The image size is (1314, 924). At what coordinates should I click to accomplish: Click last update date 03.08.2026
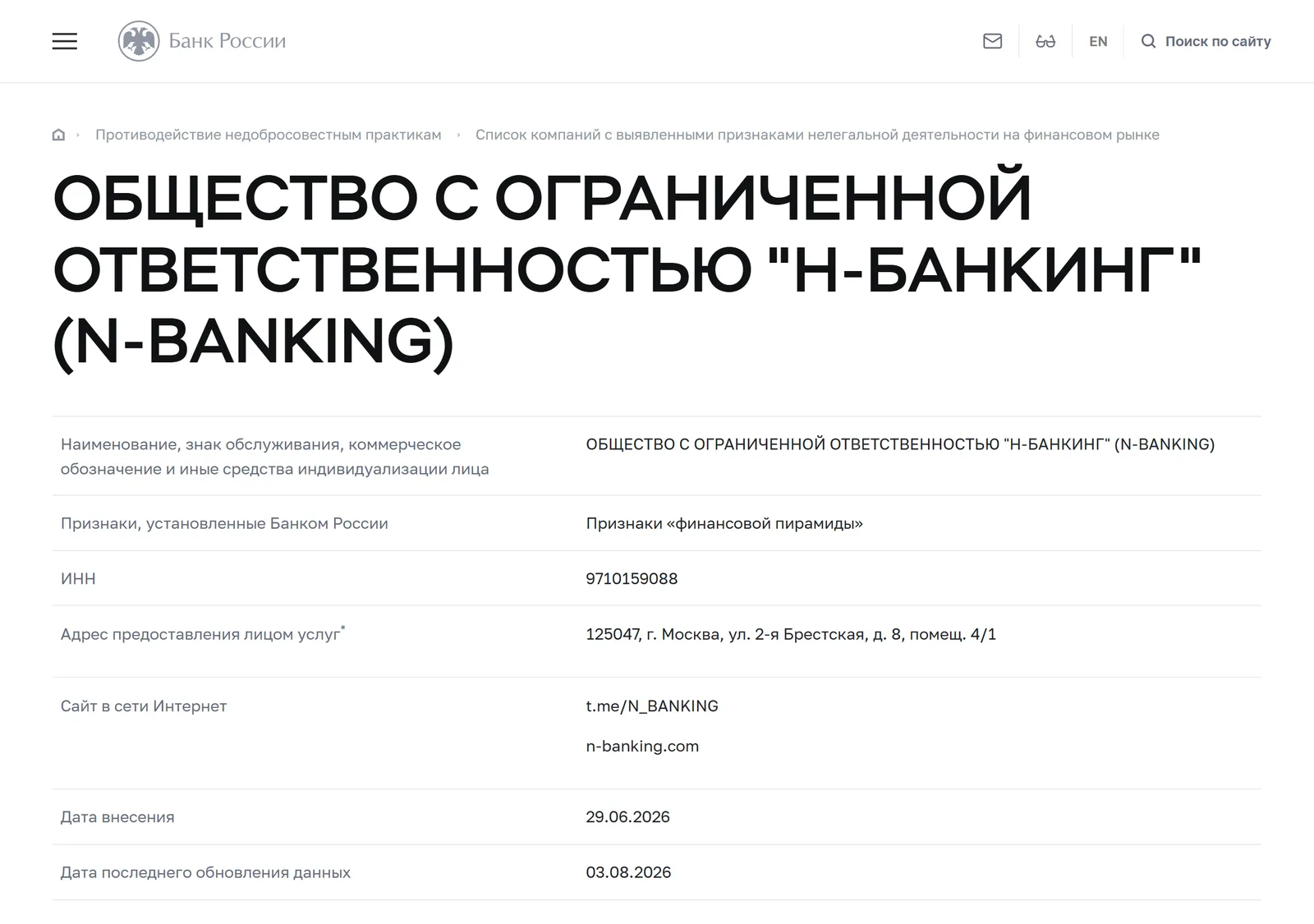[628, 872]
